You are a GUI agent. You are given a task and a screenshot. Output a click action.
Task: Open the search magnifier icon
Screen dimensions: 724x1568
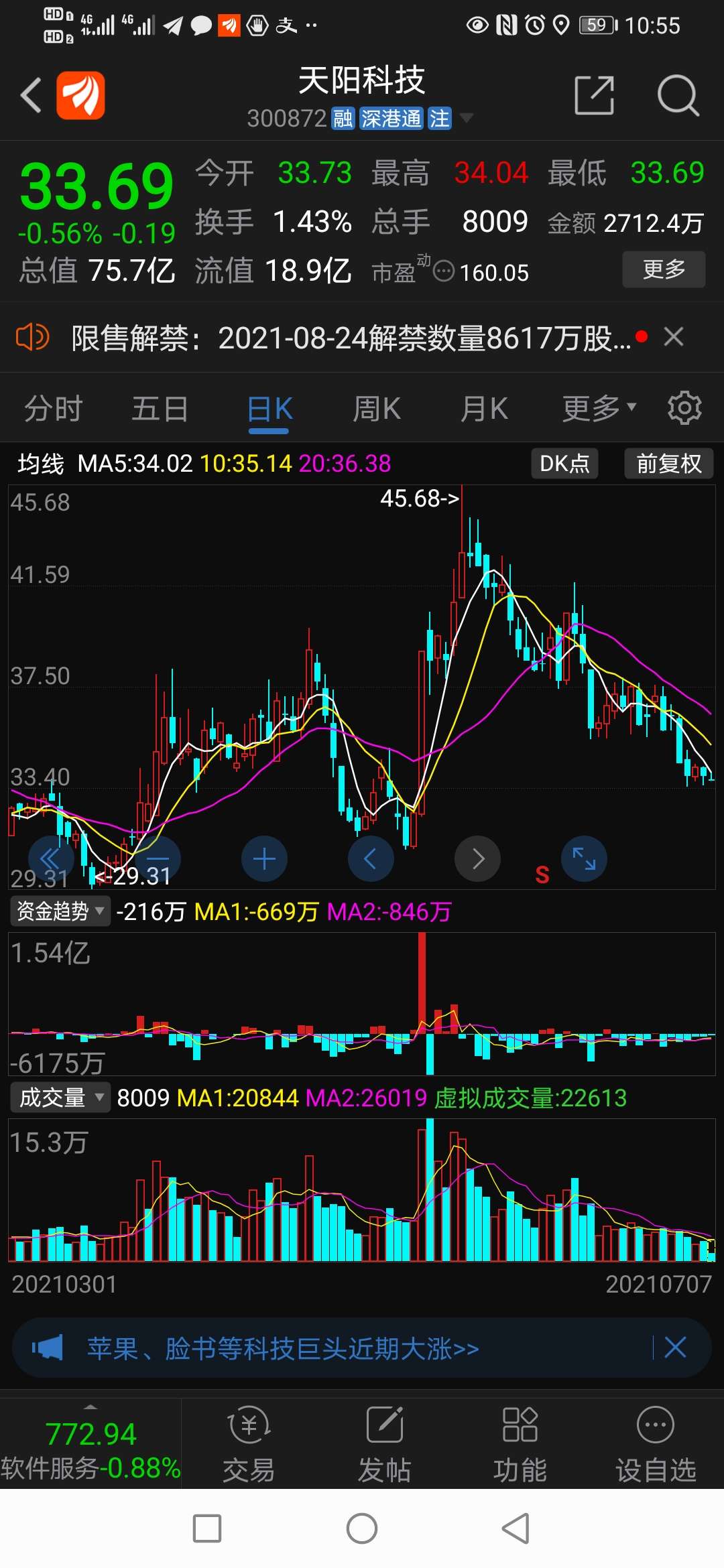tap(678, 95)
